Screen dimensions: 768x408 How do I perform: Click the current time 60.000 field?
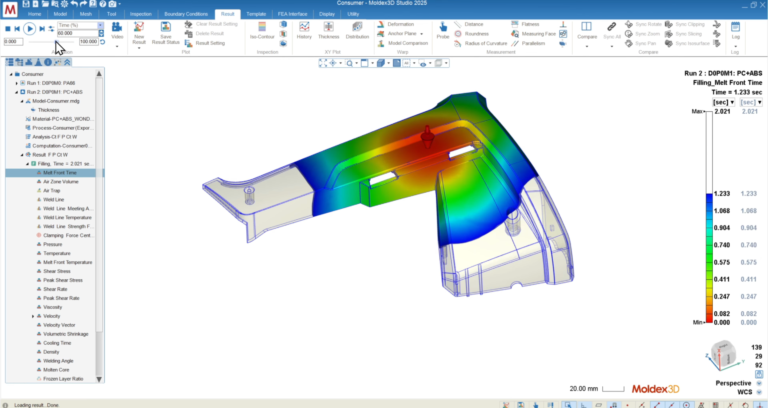(77, 33)
